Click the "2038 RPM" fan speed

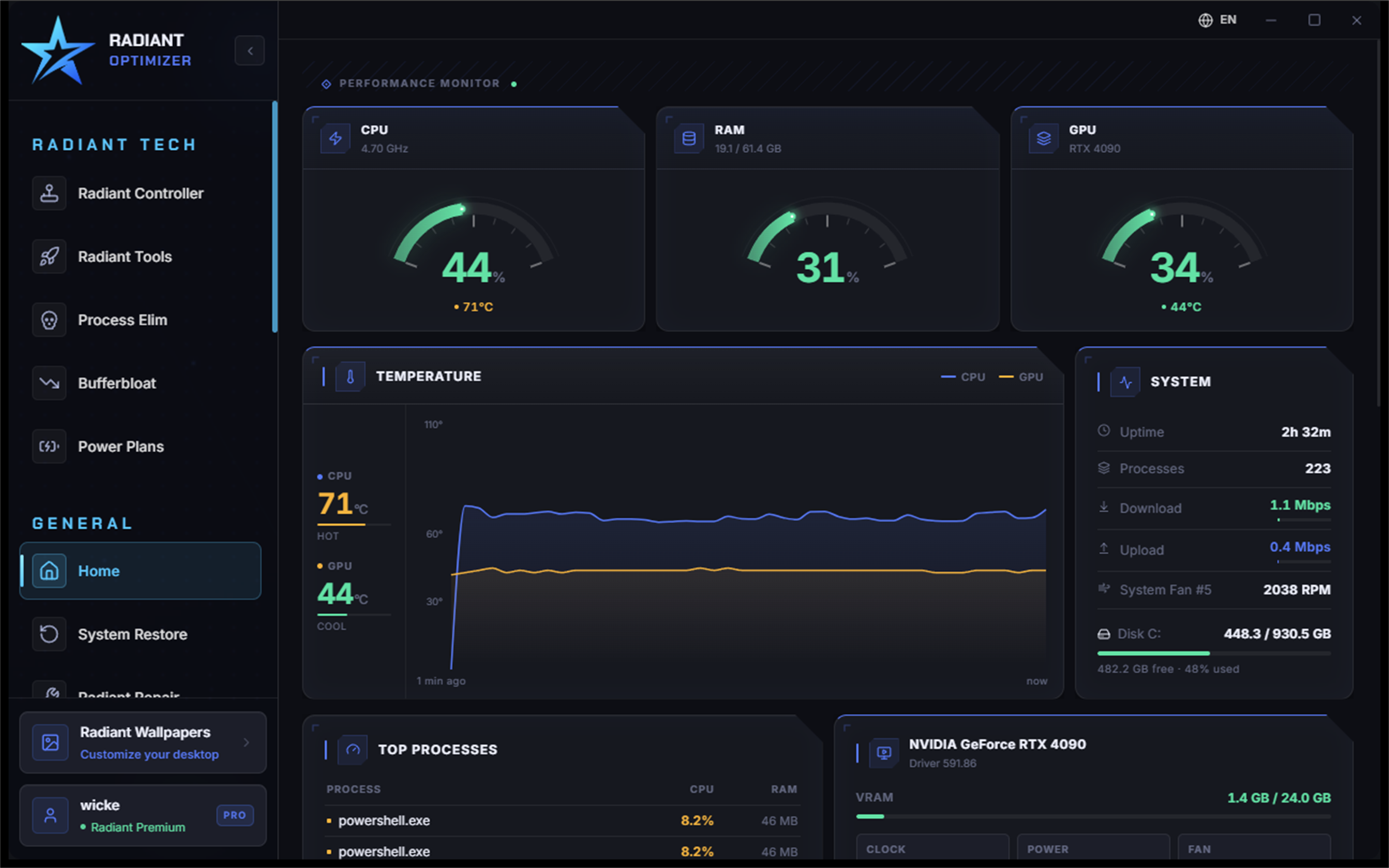pyautogui.click(x=1297, y=590)
